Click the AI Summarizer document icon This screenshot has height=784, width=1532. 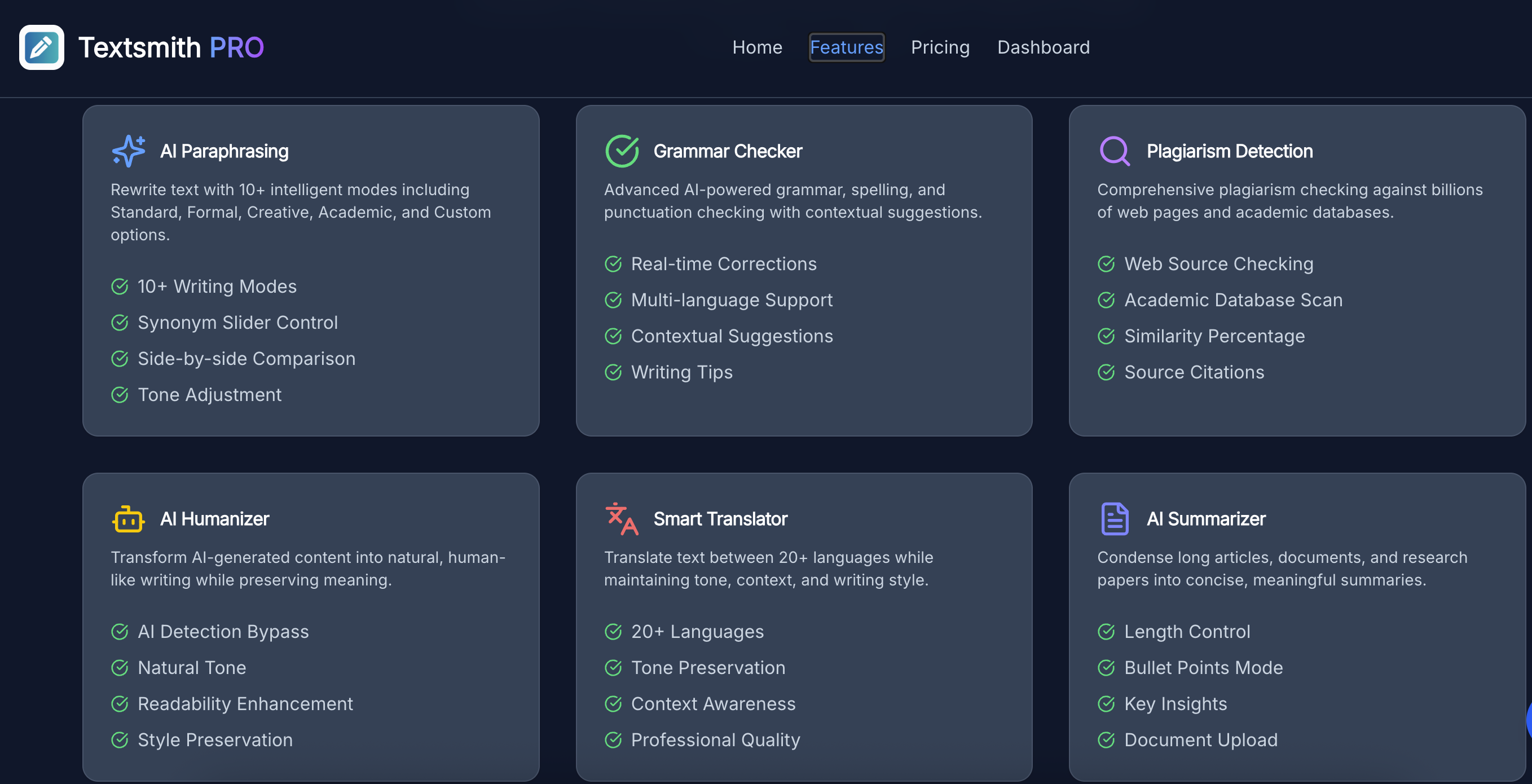pos(1114,518)
